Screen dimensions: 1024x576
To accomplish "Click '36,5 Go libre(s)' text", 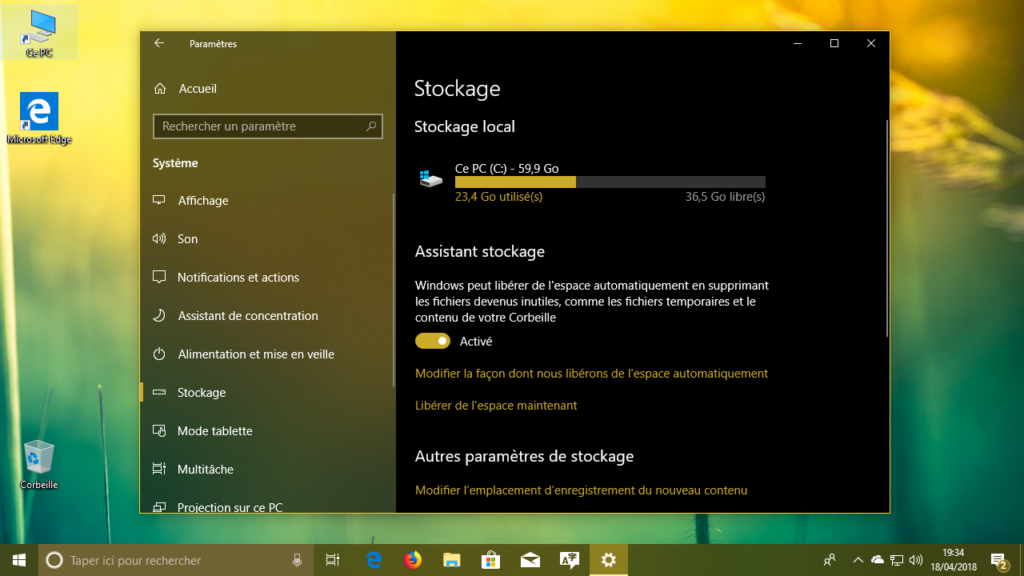I will 725,197.
